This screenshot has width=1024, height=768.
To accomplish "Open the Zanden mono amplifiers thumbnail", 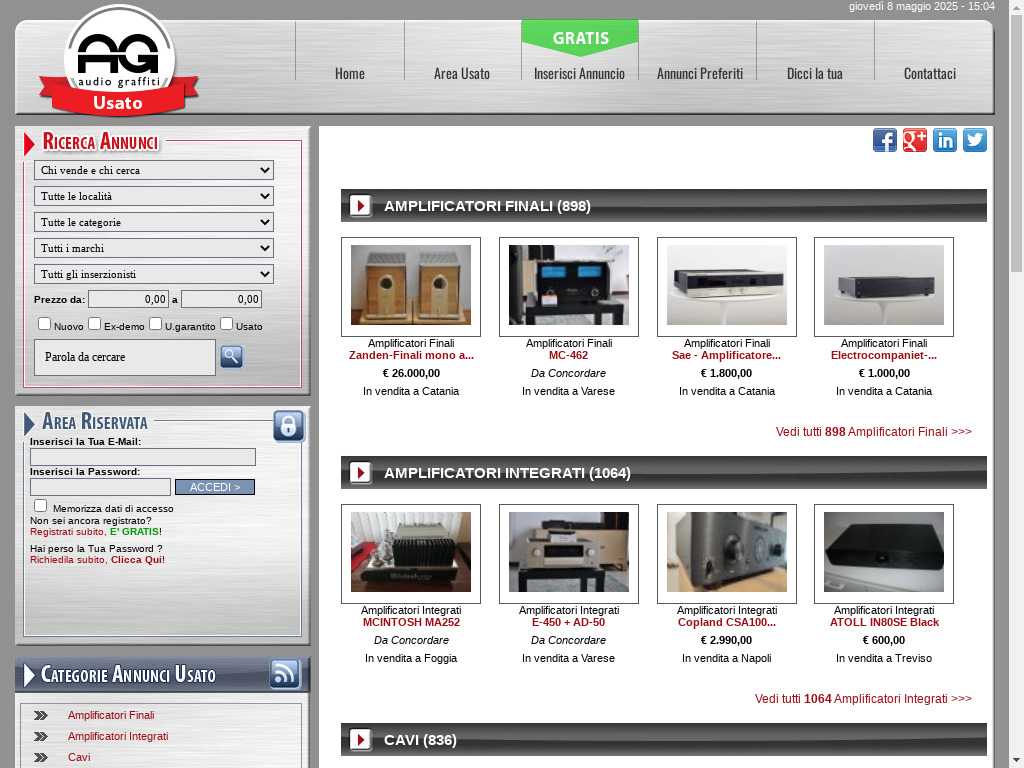I will (411, 285).
